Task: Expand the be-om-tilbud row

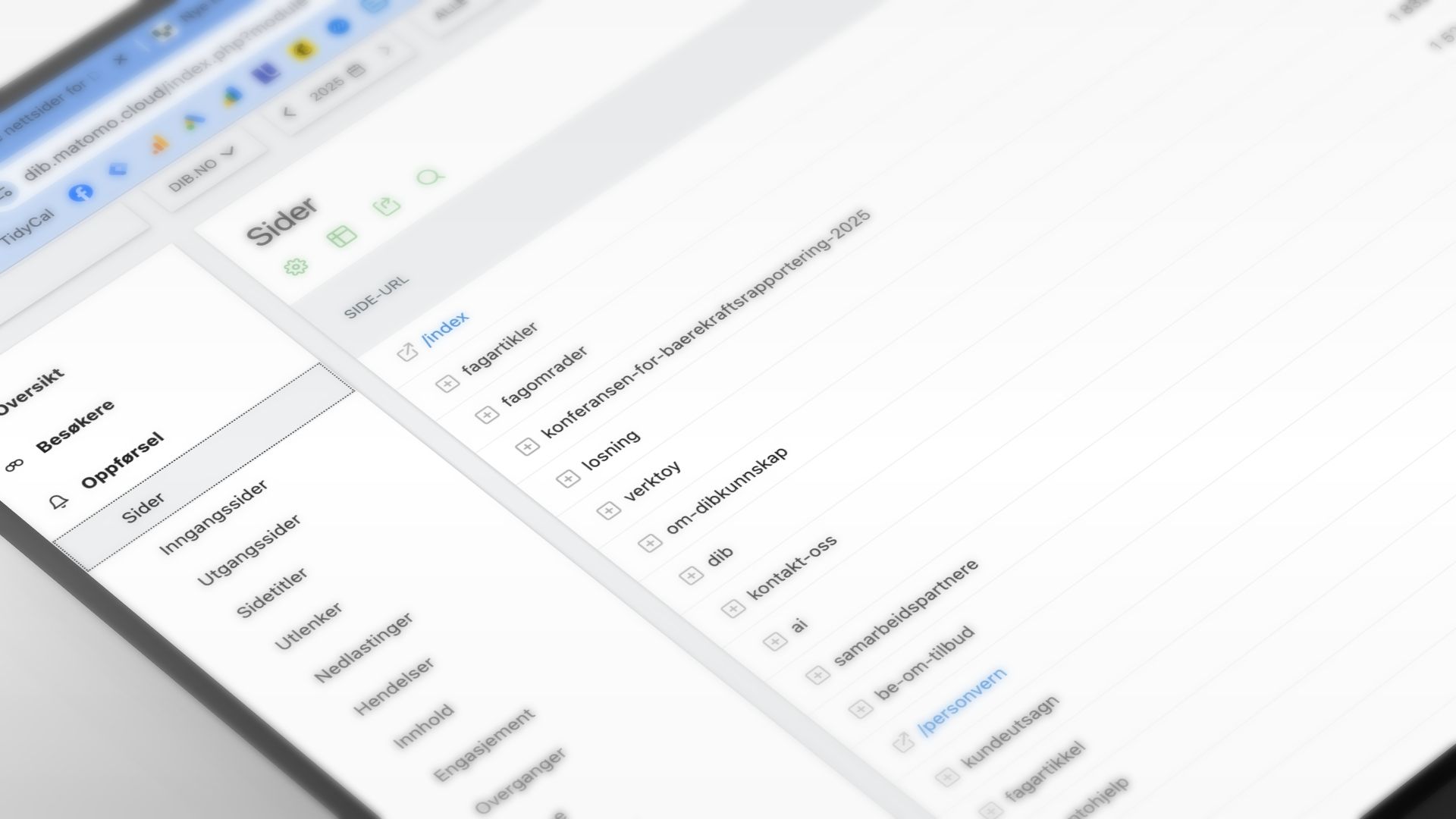Action: pyautogui.click(x=860, y=709)
